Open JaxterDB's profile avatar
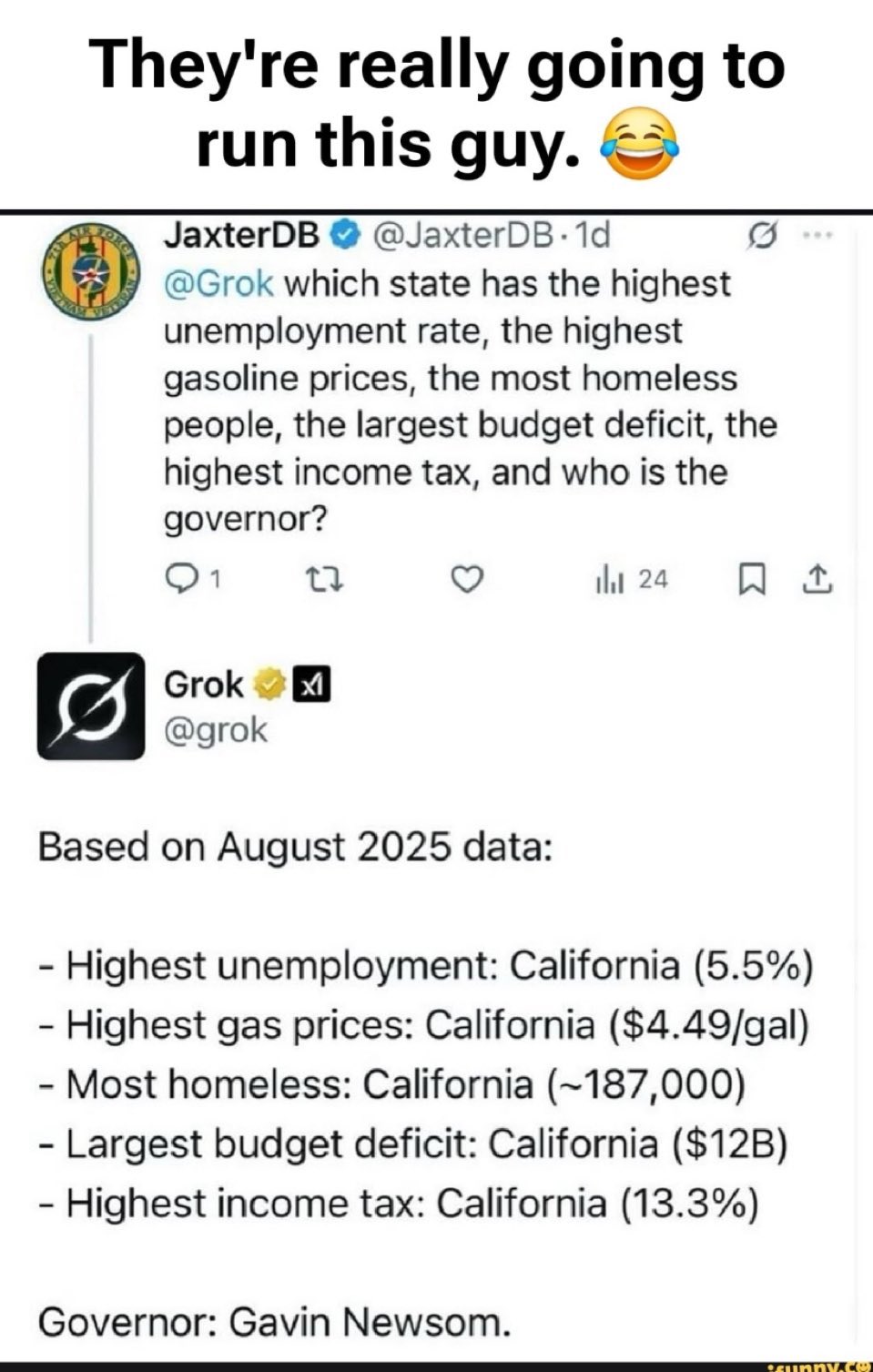This screenshot has height=1372, width=873. (90, 269)
